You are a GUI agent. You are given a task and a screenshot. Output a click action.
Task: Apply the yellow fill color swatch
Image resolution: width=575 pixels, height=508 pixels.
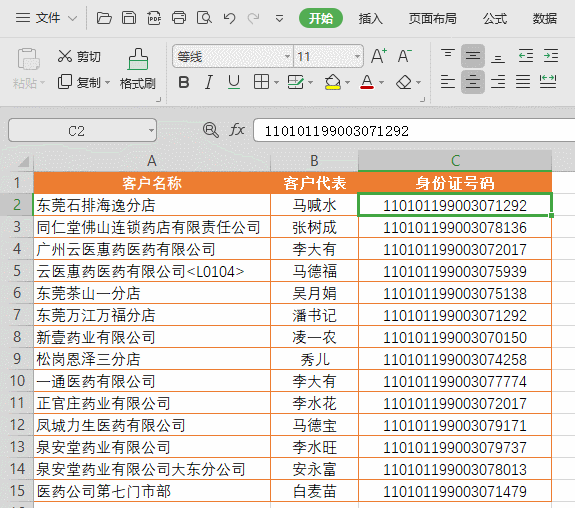point(333,83)
